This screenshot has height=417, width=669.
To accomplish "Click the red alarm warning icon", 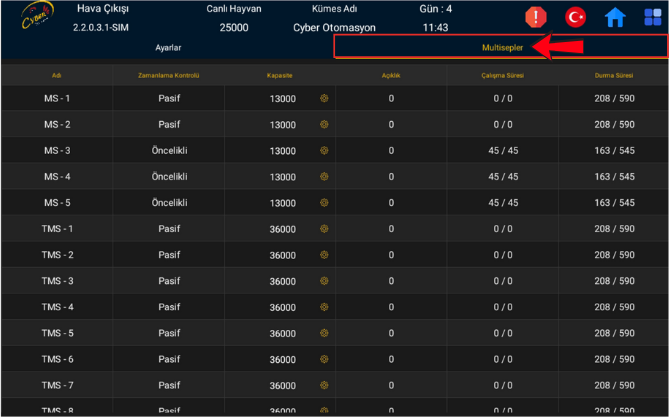I will click(x=537, y=18).
